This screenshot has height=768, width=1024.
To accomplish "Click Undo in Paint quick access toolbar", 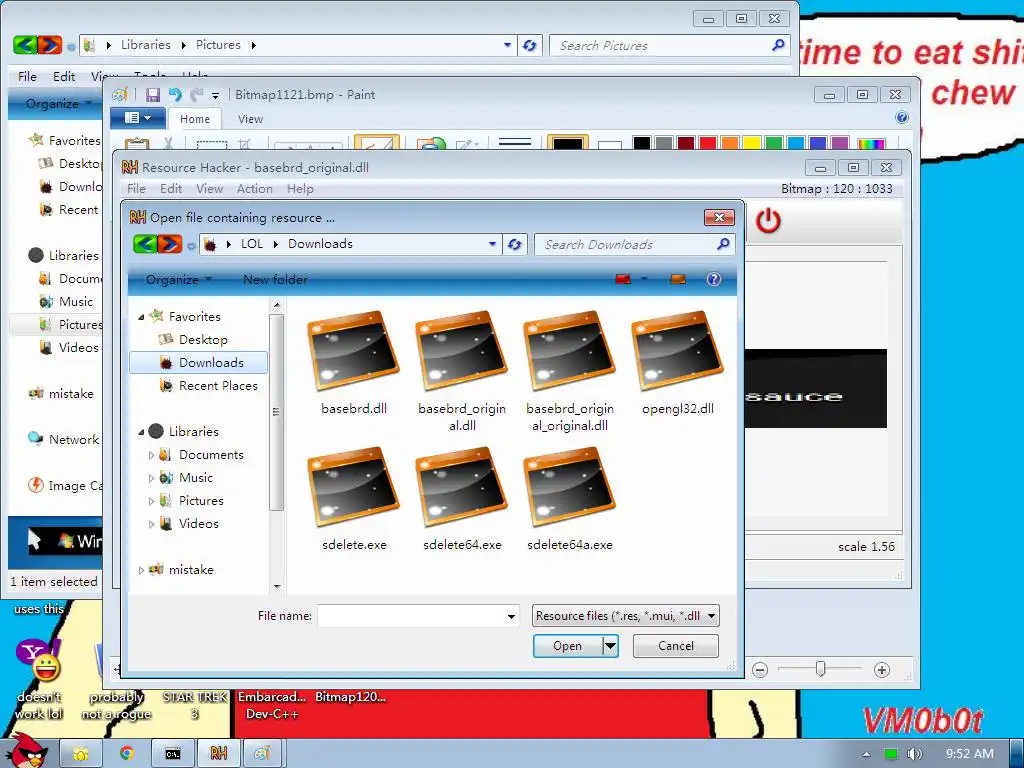I will (x=175, y=95).
